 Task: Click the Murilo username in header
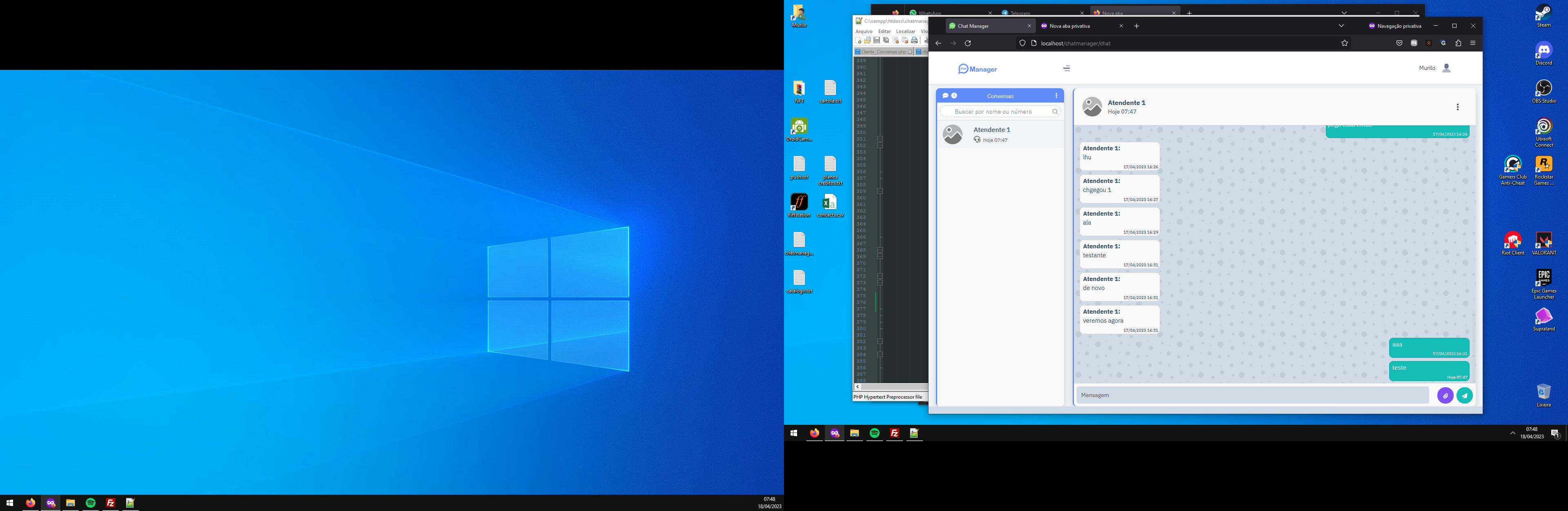pyautogui.click(x=1427, y=68)
